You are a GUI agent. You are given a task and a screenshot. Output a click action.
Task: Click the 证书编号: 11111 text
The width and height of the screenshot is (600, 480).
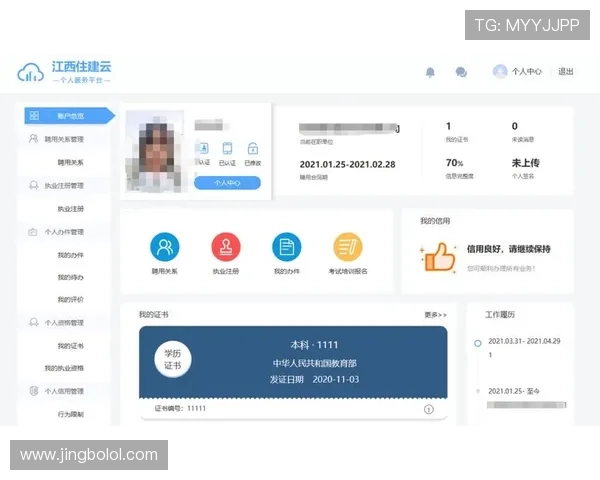[x=180, y=408]
